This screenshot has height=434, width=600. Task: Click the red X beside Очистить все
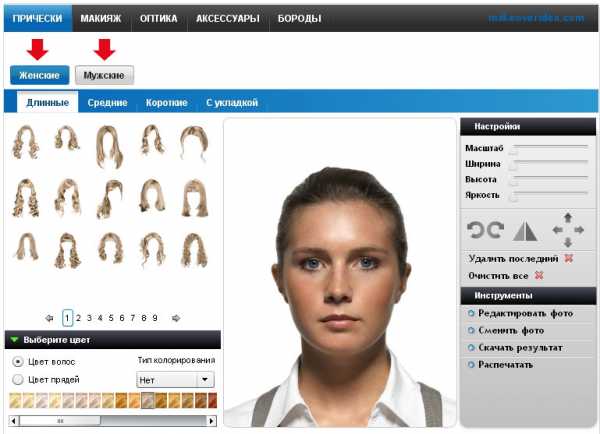(x=539, y=275)
